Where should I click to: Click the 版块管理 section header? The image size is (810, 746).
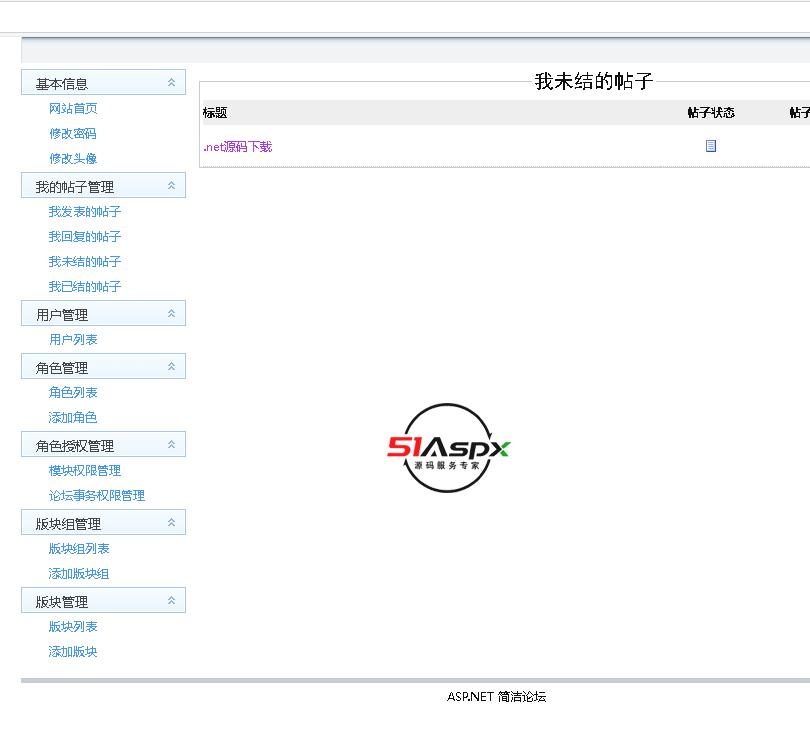click(103, 600)
